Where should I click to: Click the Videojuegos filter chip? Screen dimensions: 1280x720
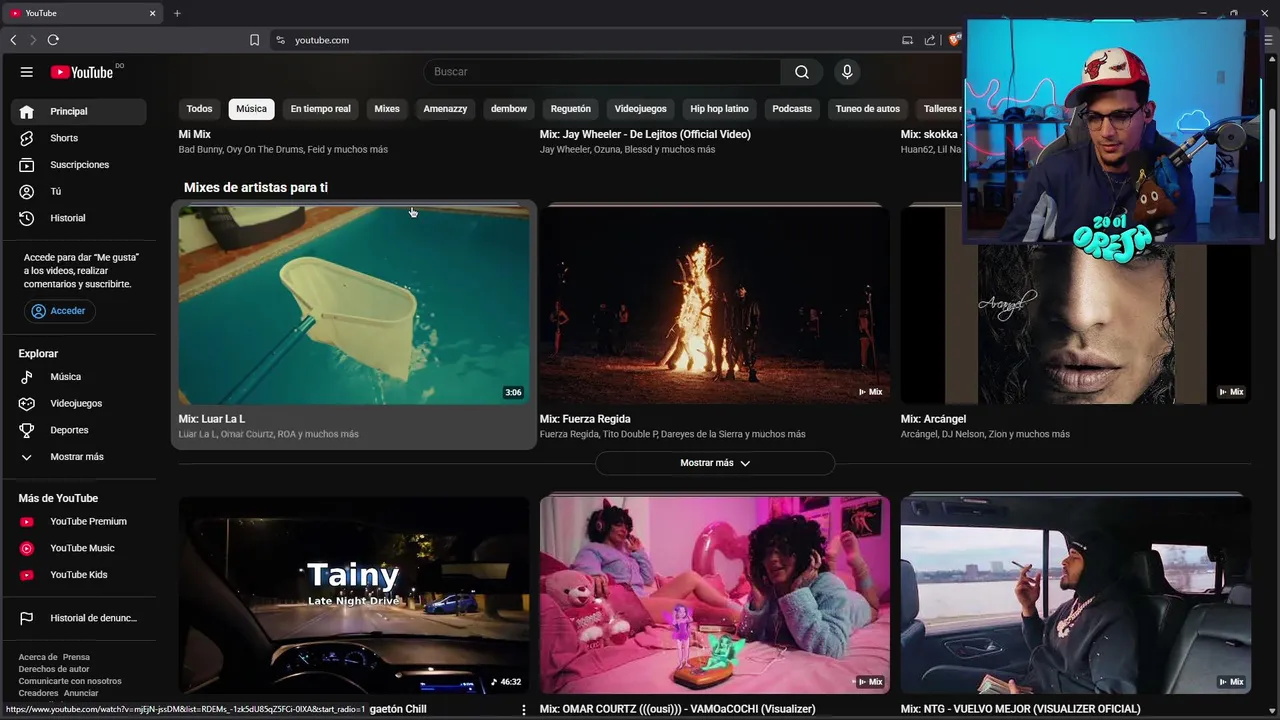[640, 109]
